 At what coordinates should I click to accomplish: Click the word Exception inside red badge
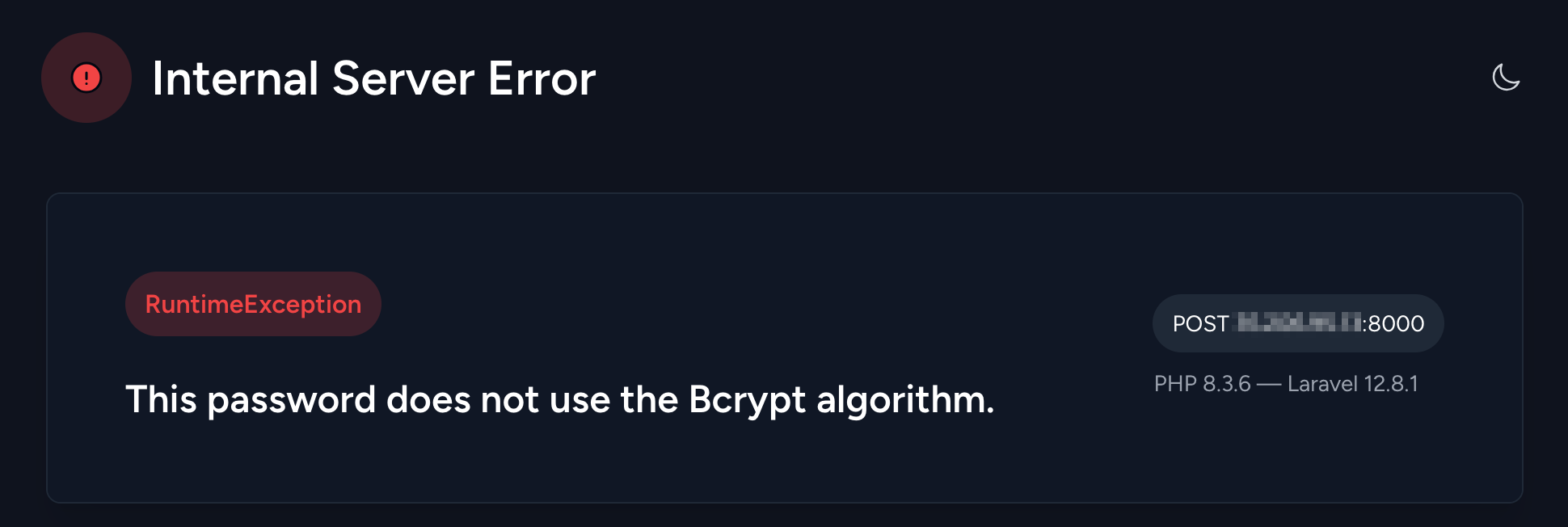tap(302, 304)
